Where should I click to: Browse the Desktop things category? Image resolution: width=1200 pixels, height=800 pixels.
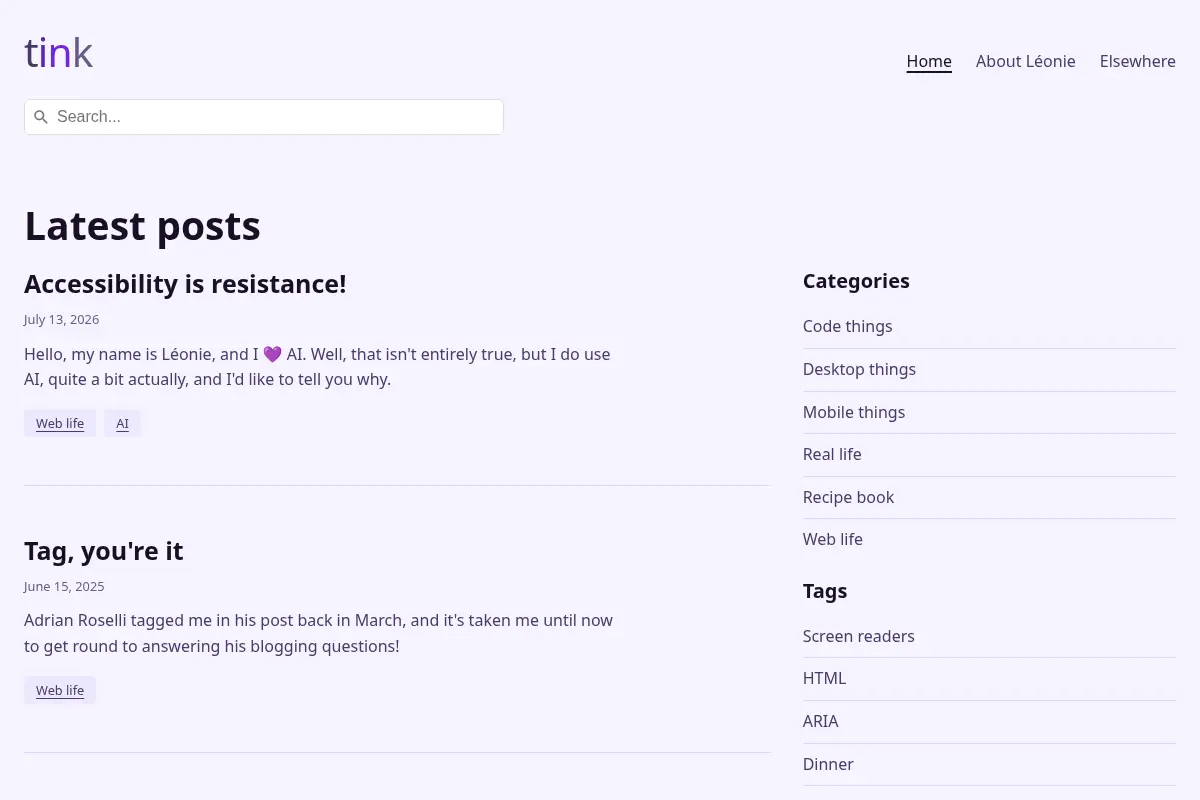coord(859,369)
